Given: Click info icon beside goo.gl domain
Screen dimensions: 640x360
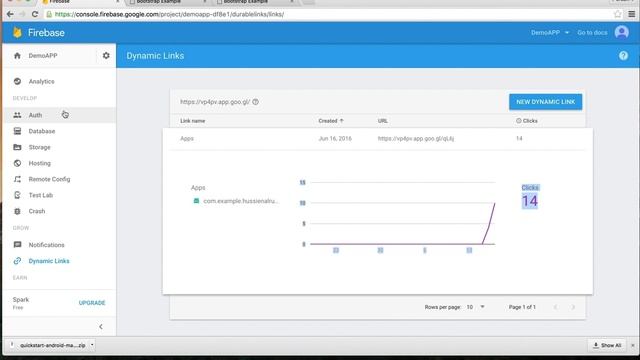Looking at the screenshot, I should pos(256,102).
